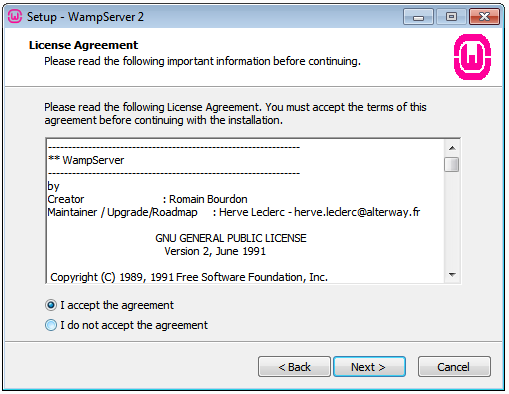509x394 pixels.
Task: Click the Free Software Foundation copyright line
Action: pyautogui.click(x=189, y=277)
